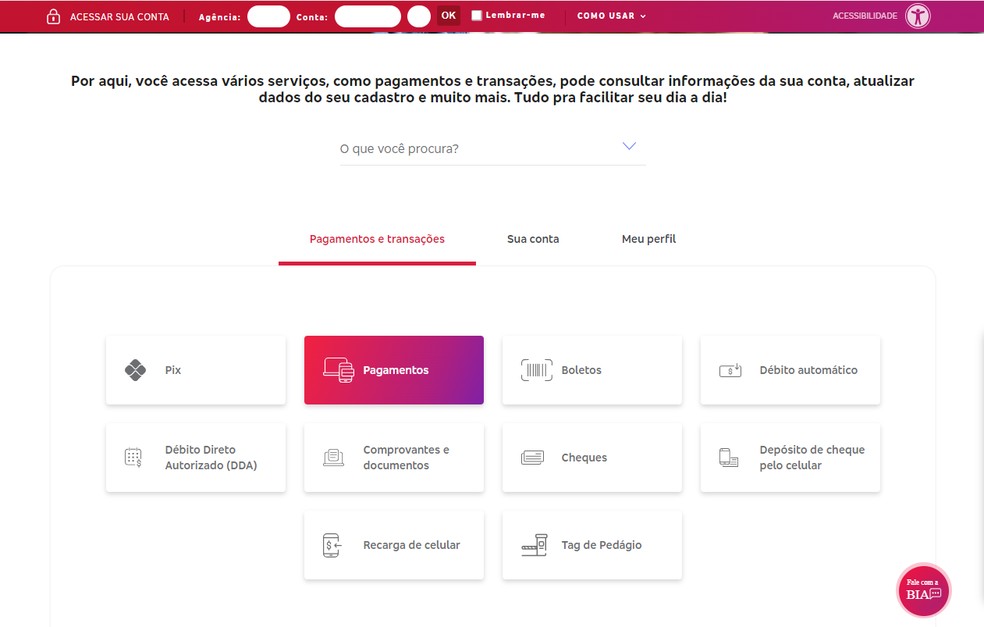Open the Meu perfil tab
984x627 pixels.
[648, 238]
